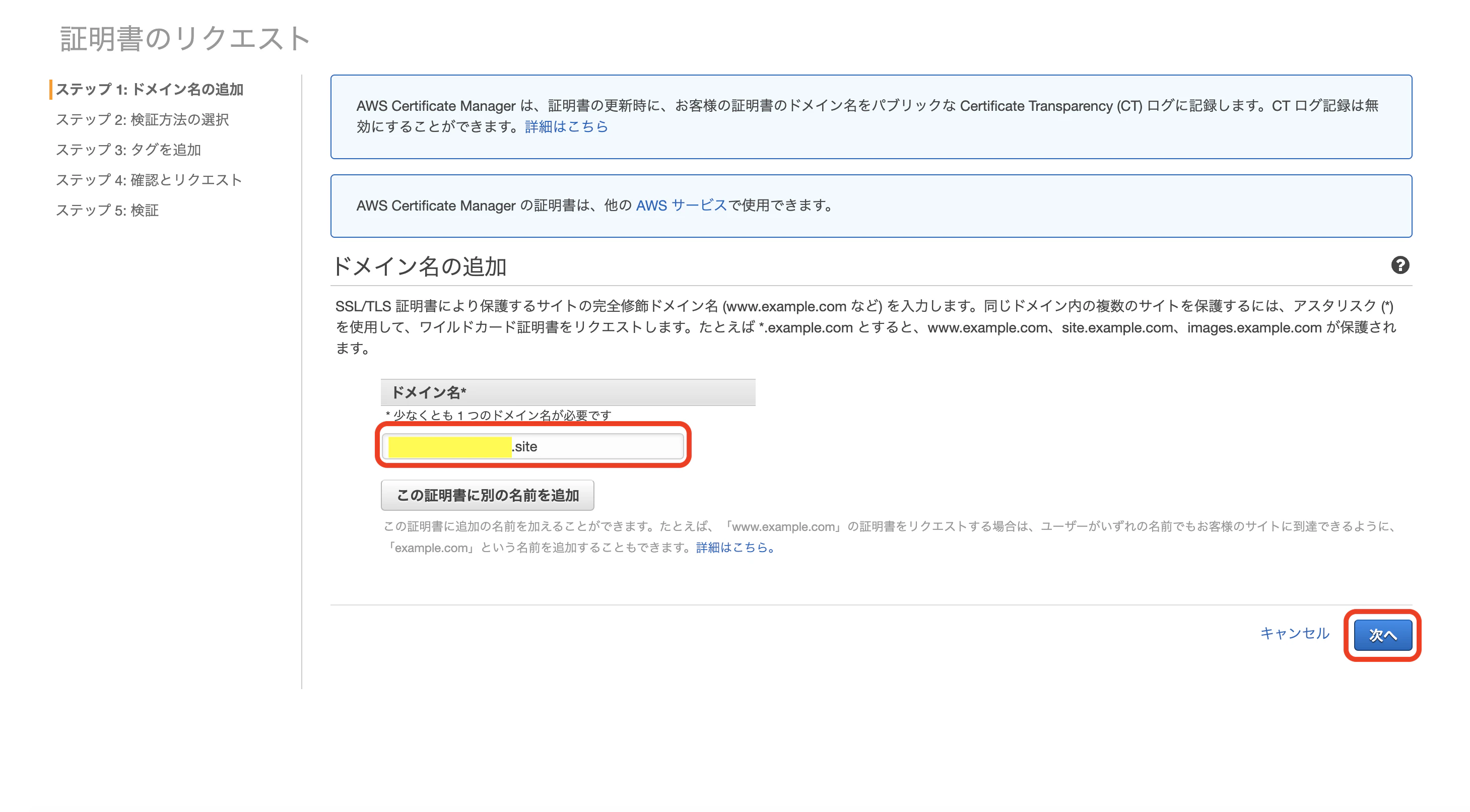1470x812 pixels.
Task: Select ステップ 1: ドメイン名の追加
Action: (x=150, y=90)
